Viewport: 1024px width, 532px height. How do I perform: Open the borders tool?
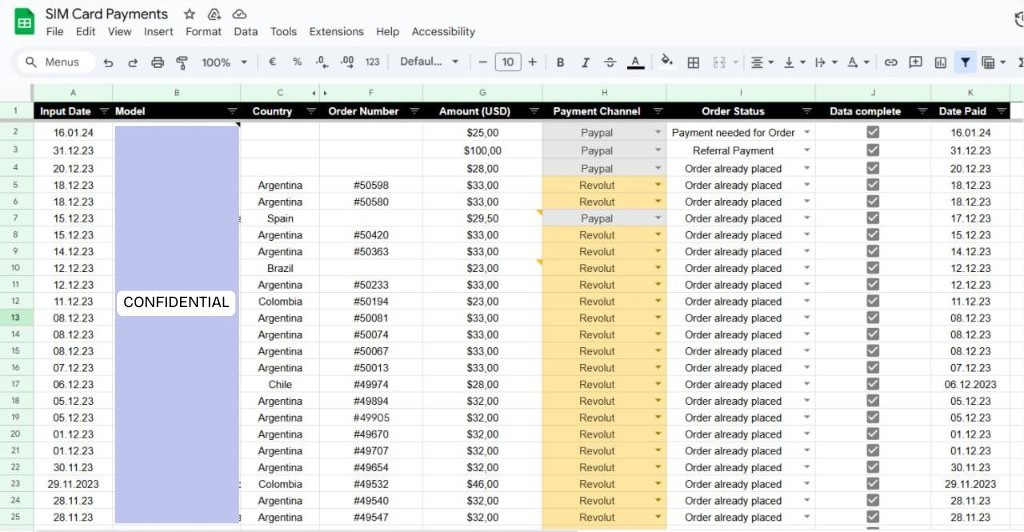point(693,62)
